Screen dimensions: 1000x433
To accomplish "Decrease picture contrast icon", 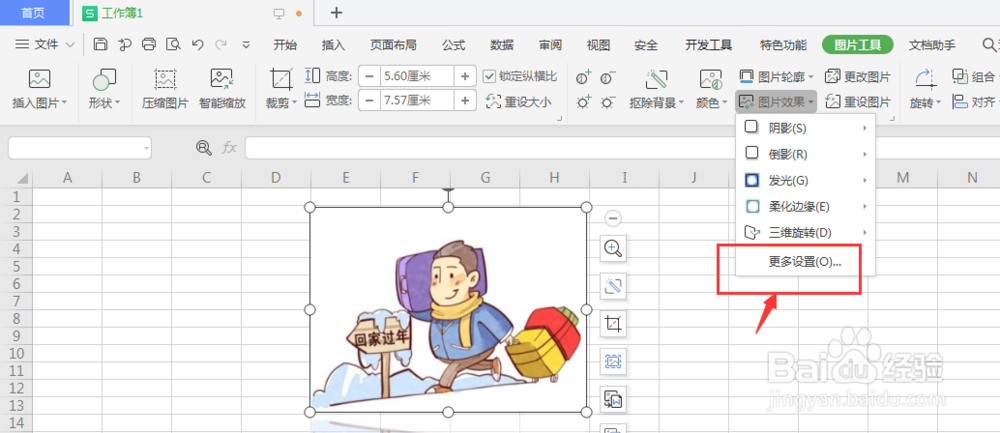I will coord(607,78).
